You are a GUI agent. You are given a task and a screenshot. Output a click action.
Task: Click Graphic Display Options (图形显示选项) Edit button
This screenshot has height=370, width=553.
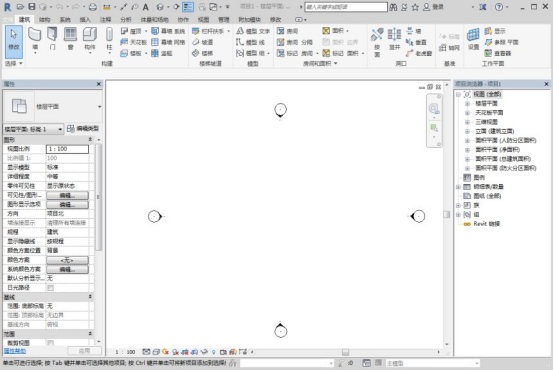coord(67,205)
